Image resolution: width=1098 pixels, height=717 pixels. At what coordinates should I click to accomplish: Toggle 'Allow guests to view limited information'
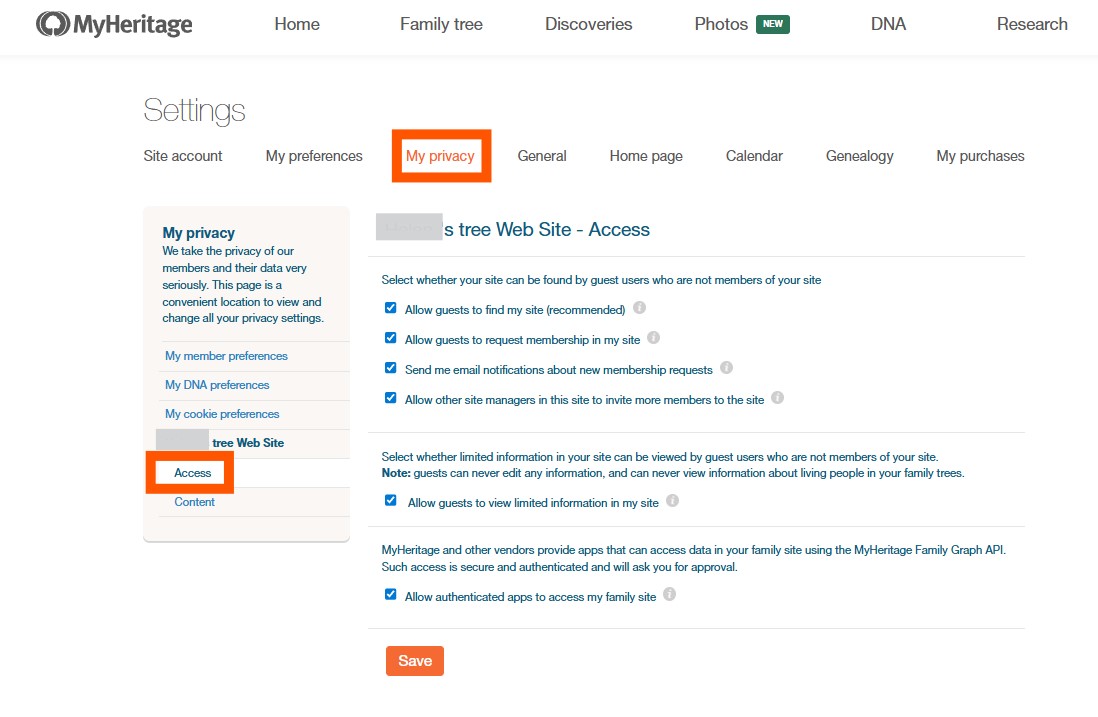click(391, 501)
